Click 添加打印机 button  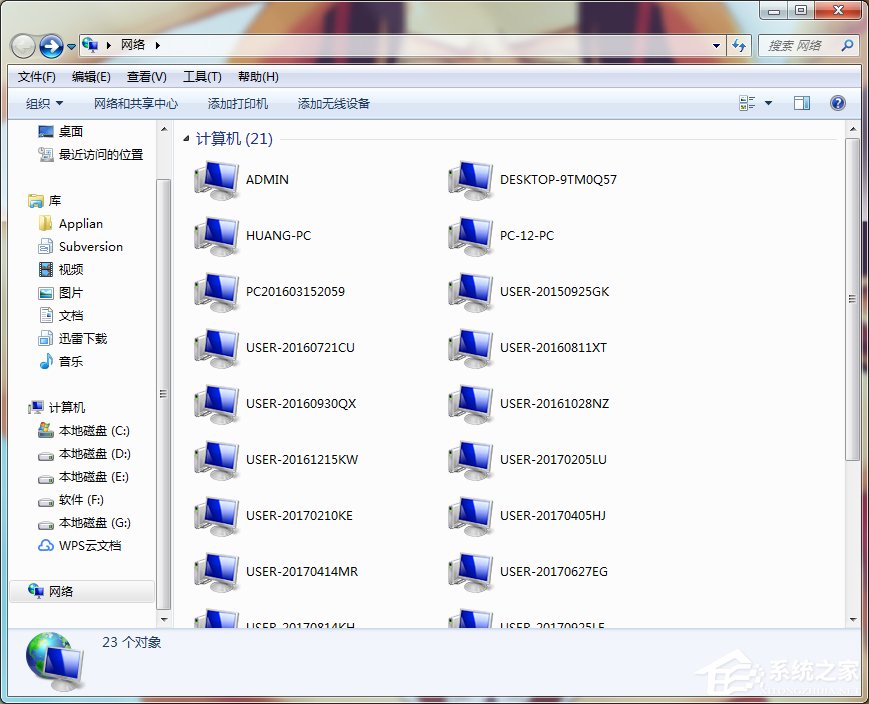click(x=238, y=103)
